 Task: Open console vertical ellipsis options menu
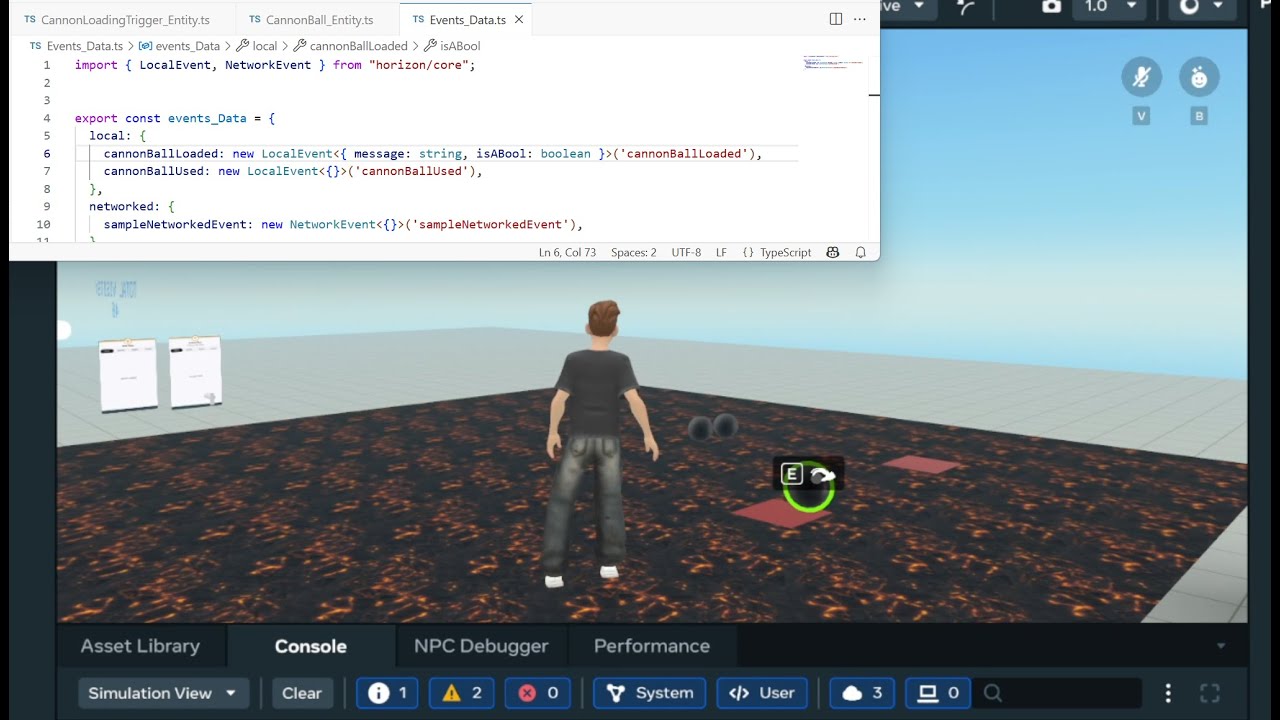pos(1168,693)
